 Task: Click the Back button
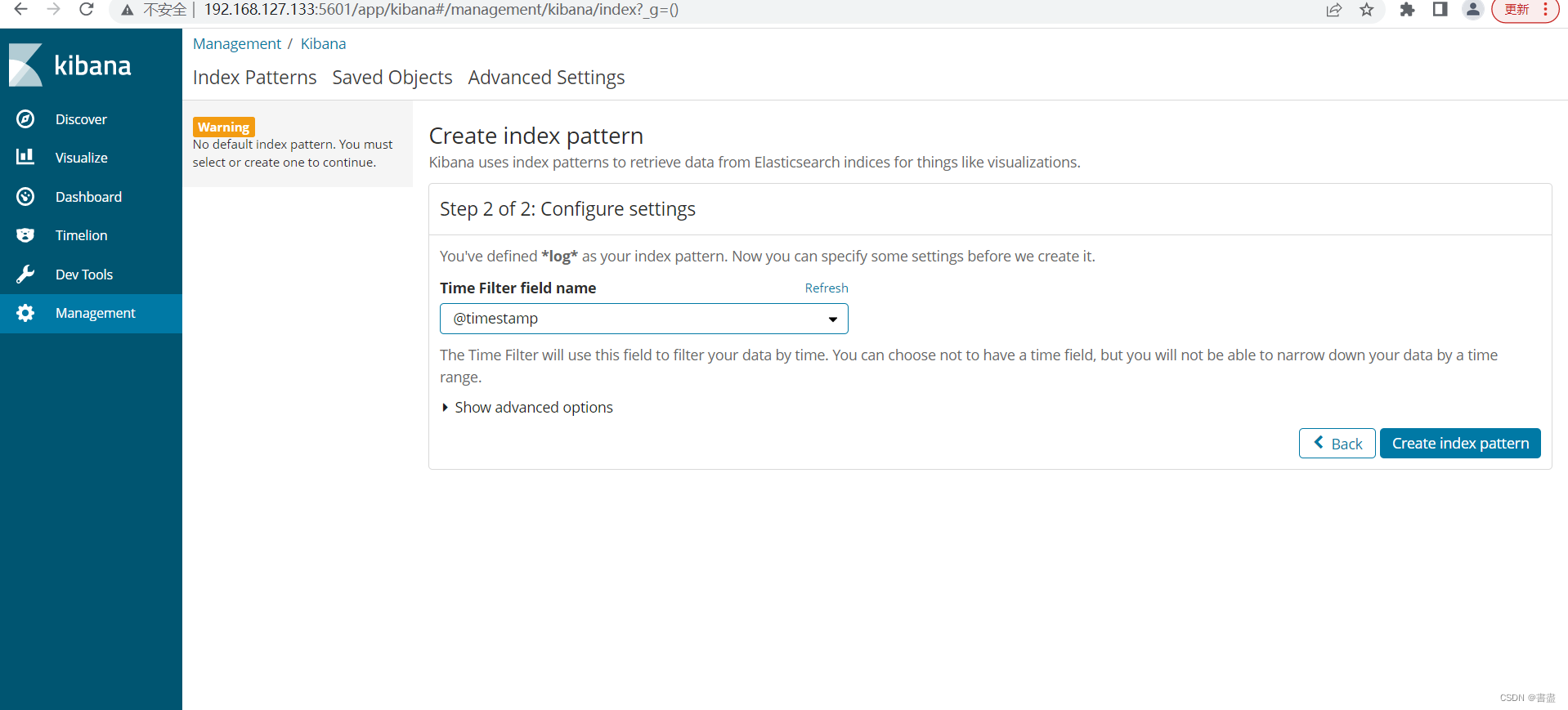[1337, 443]
